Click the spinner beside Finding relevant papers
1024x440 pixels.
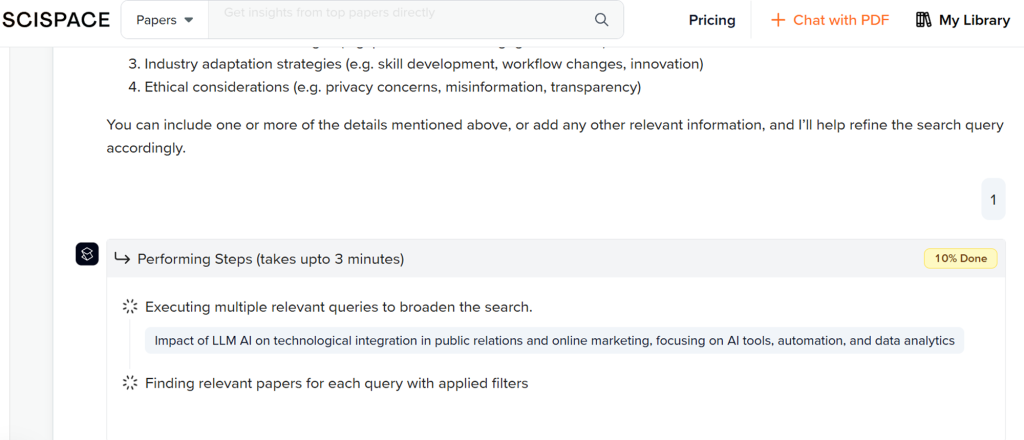(x=129, y=383)
